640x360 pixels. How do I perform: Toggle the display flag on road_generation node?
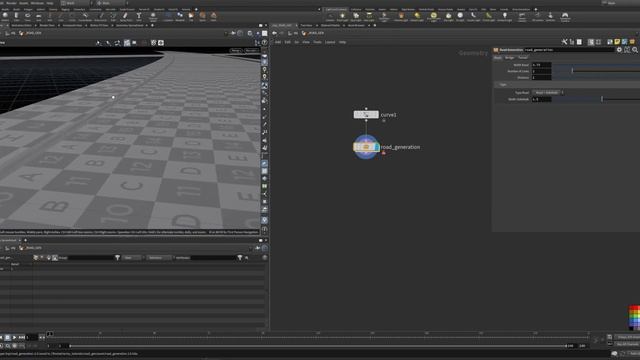(x=376, y=147)
